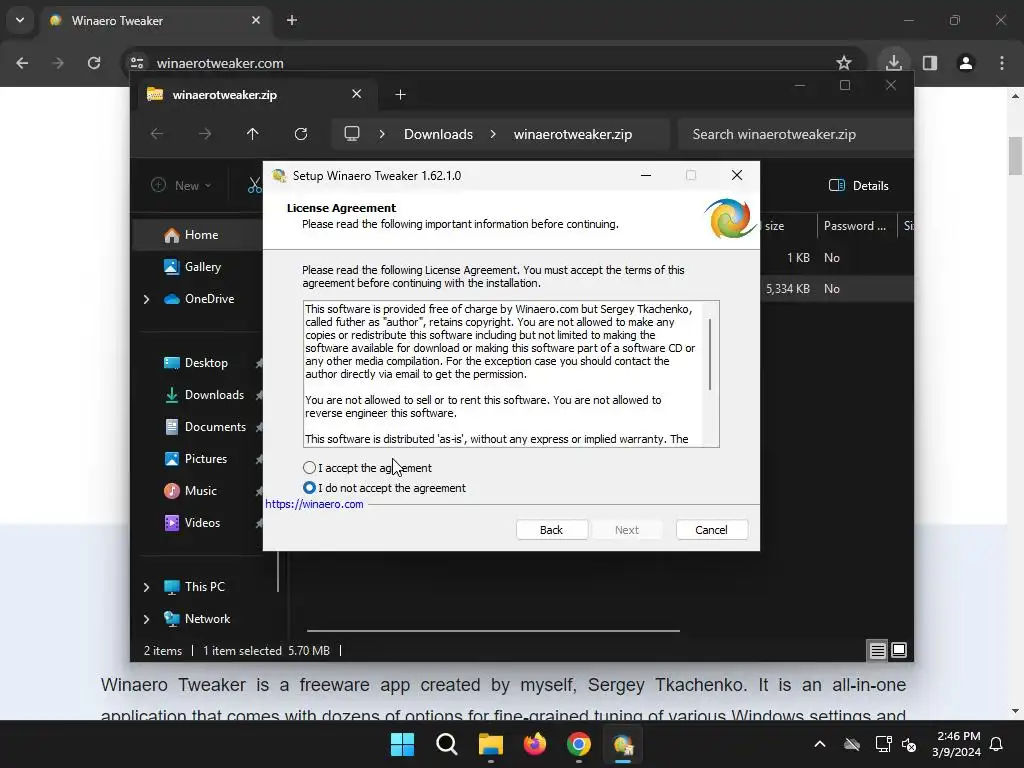Select the Winaero Tweaker Chrome tab

tap(157, 21)
